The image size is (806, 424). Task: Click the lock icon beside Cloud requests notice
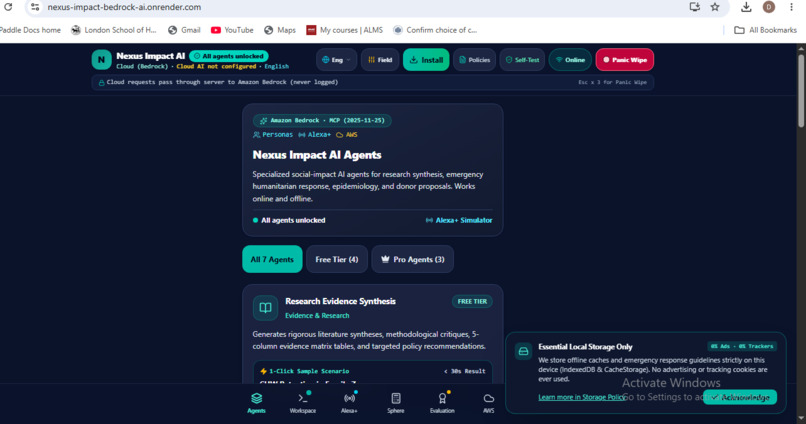101,82
